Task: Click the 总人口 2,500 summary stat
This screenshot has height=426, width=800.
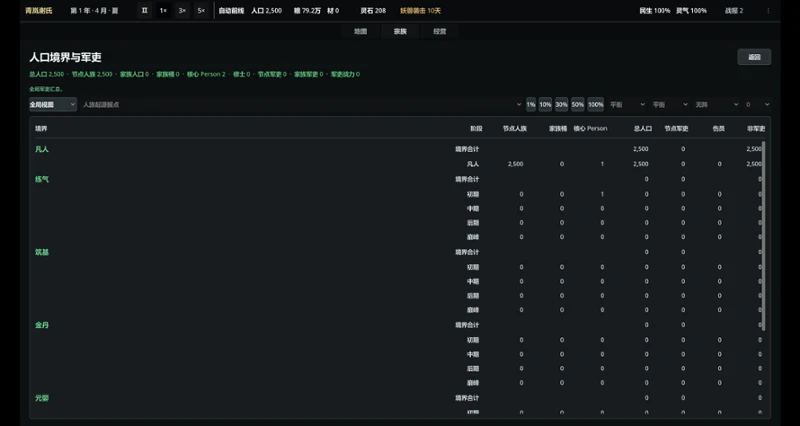Action: 46,74
